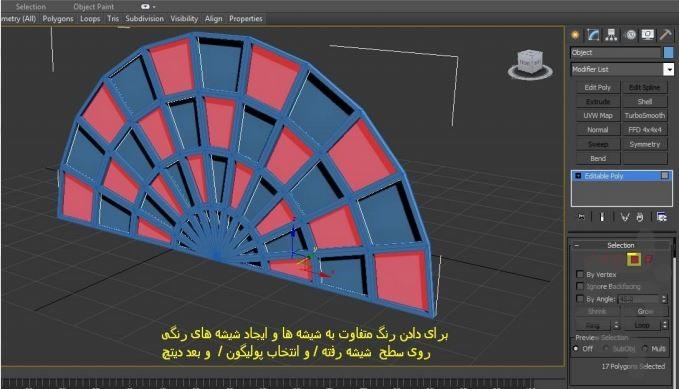The width and height of the screenshot is (679, 389).
Task: Click the Object name field
Action: [616, 52]
